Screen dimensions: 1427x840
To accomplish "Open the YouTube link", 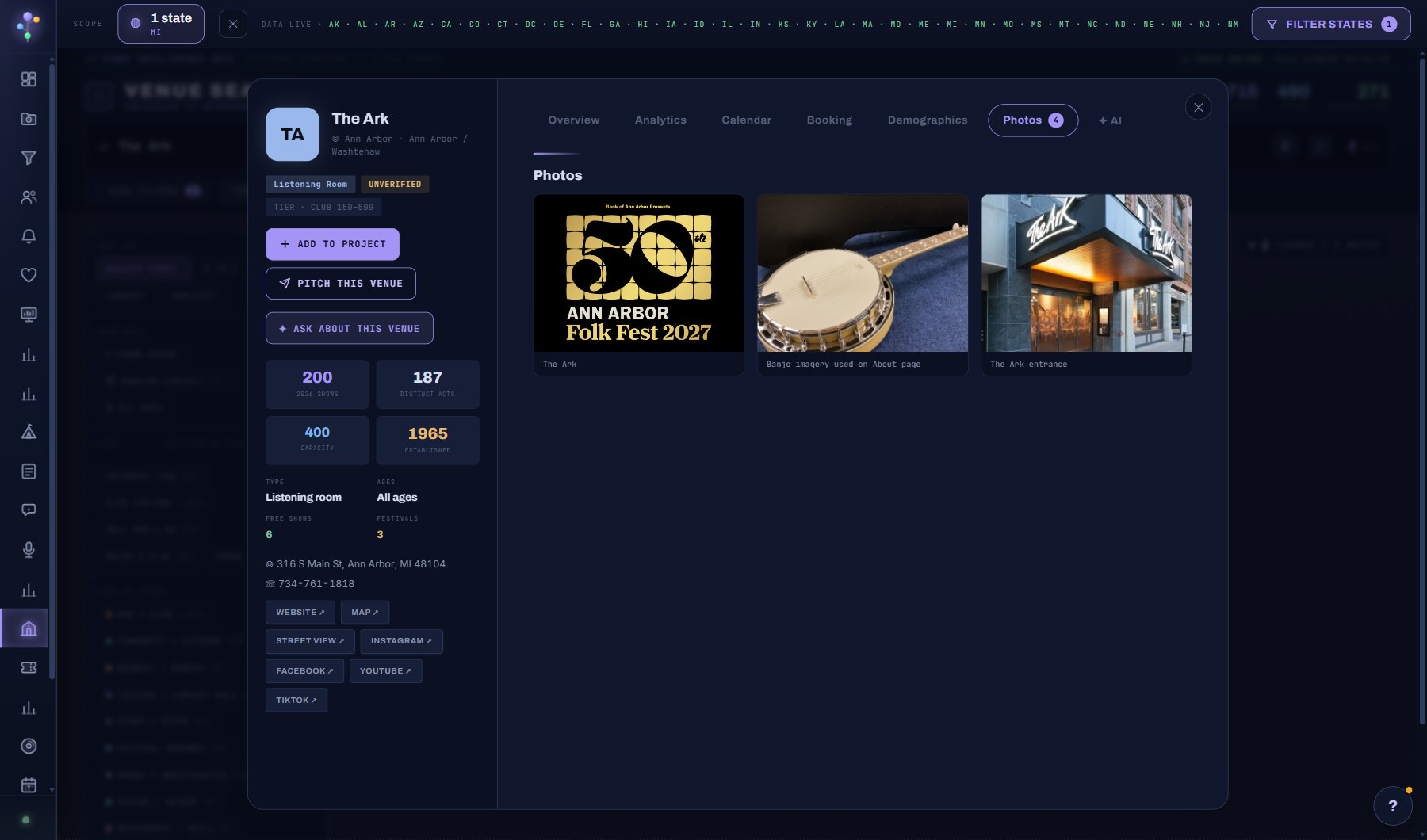I will [385, 671].
